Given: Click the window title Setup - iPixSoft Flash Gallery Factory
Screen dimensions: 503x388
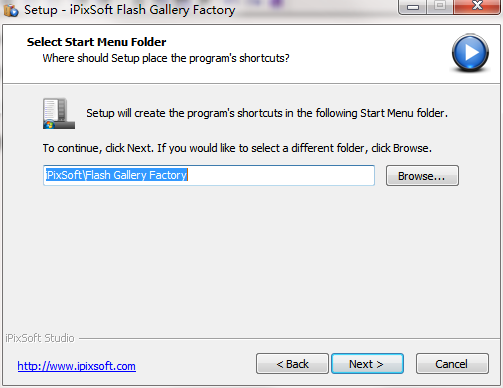Looking at the screenshot, I should 130,10.
